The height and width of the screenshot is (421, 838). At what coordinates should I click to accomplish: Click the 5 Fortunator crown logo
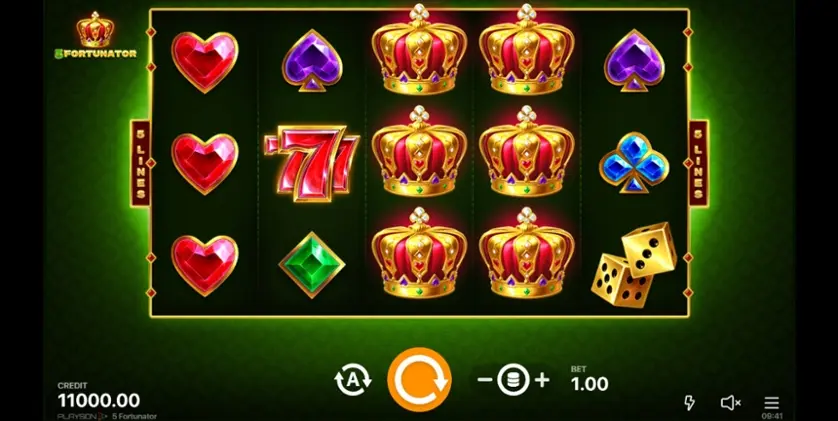[x=96, y=36]
